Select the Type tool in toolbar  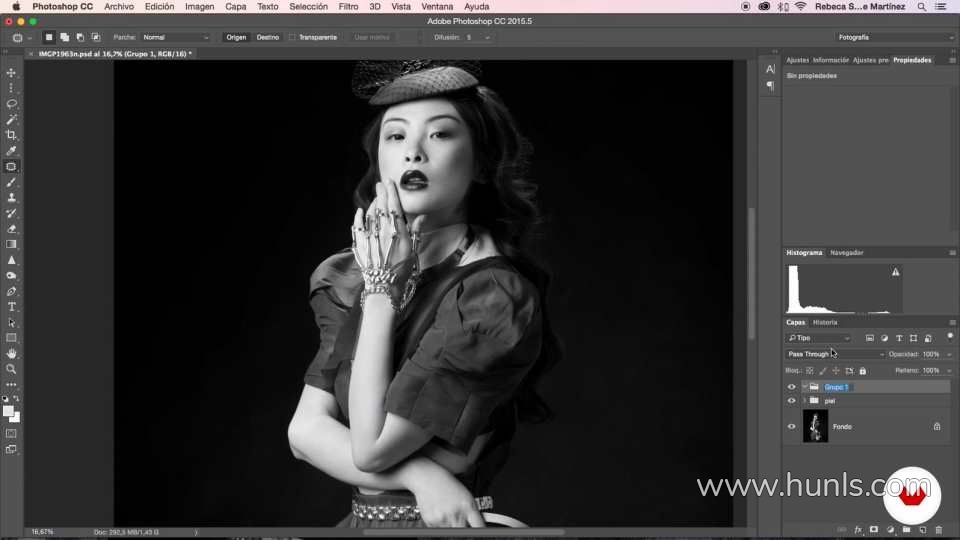(x=11, y=307)
